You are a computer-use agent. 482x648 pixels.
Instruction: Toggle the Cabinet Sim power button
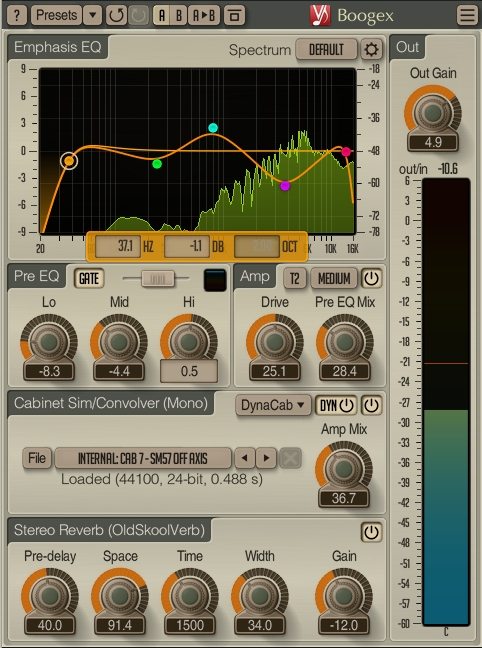pyautogui.click(x=371, y=405)
